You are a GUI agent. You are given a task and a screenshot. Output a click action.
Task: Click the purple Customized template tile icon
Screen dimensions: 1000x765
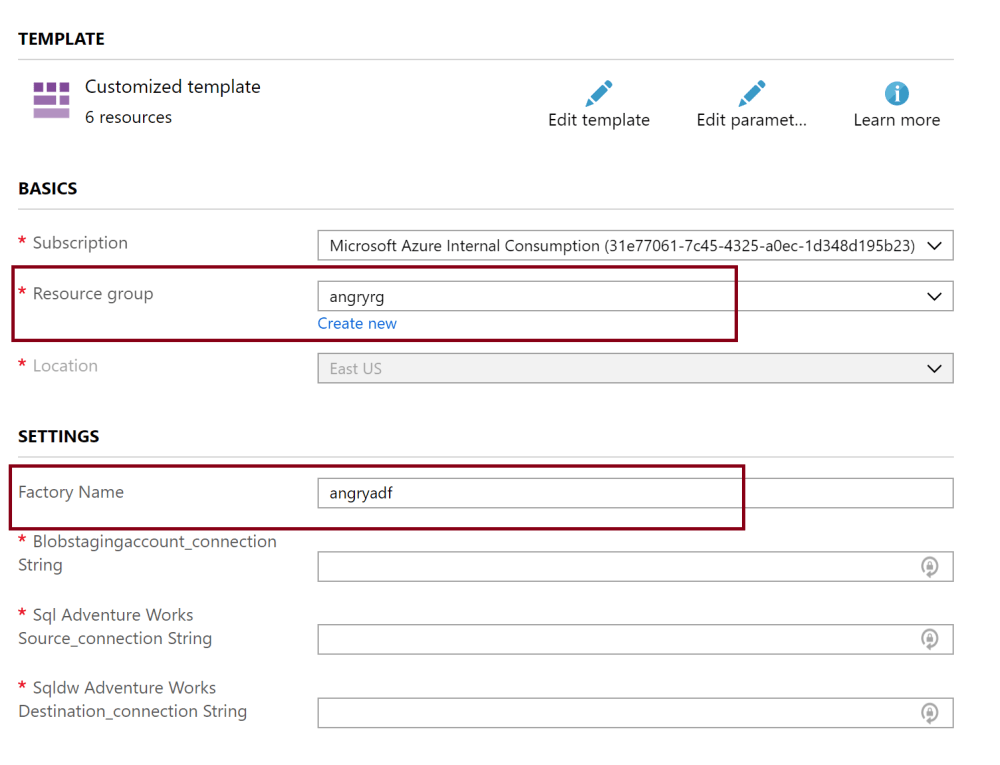pos(51,100)
